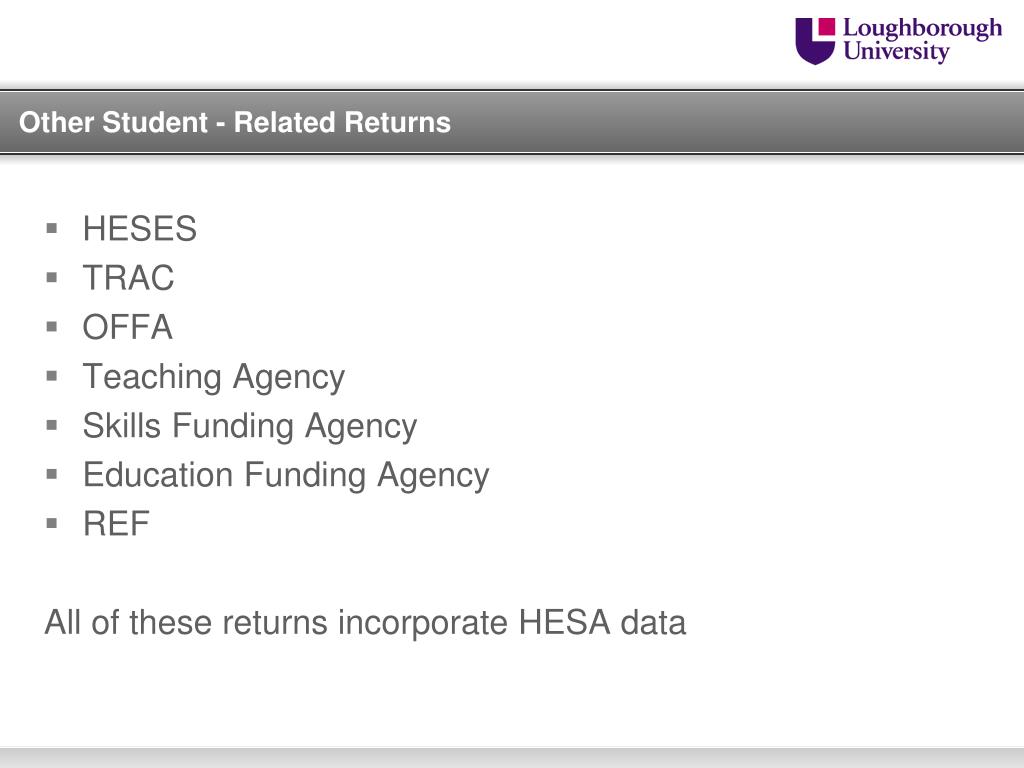Click the bullet marker beside Teaching Agency
The image size is (1024, 768).
tap(52, 376)
